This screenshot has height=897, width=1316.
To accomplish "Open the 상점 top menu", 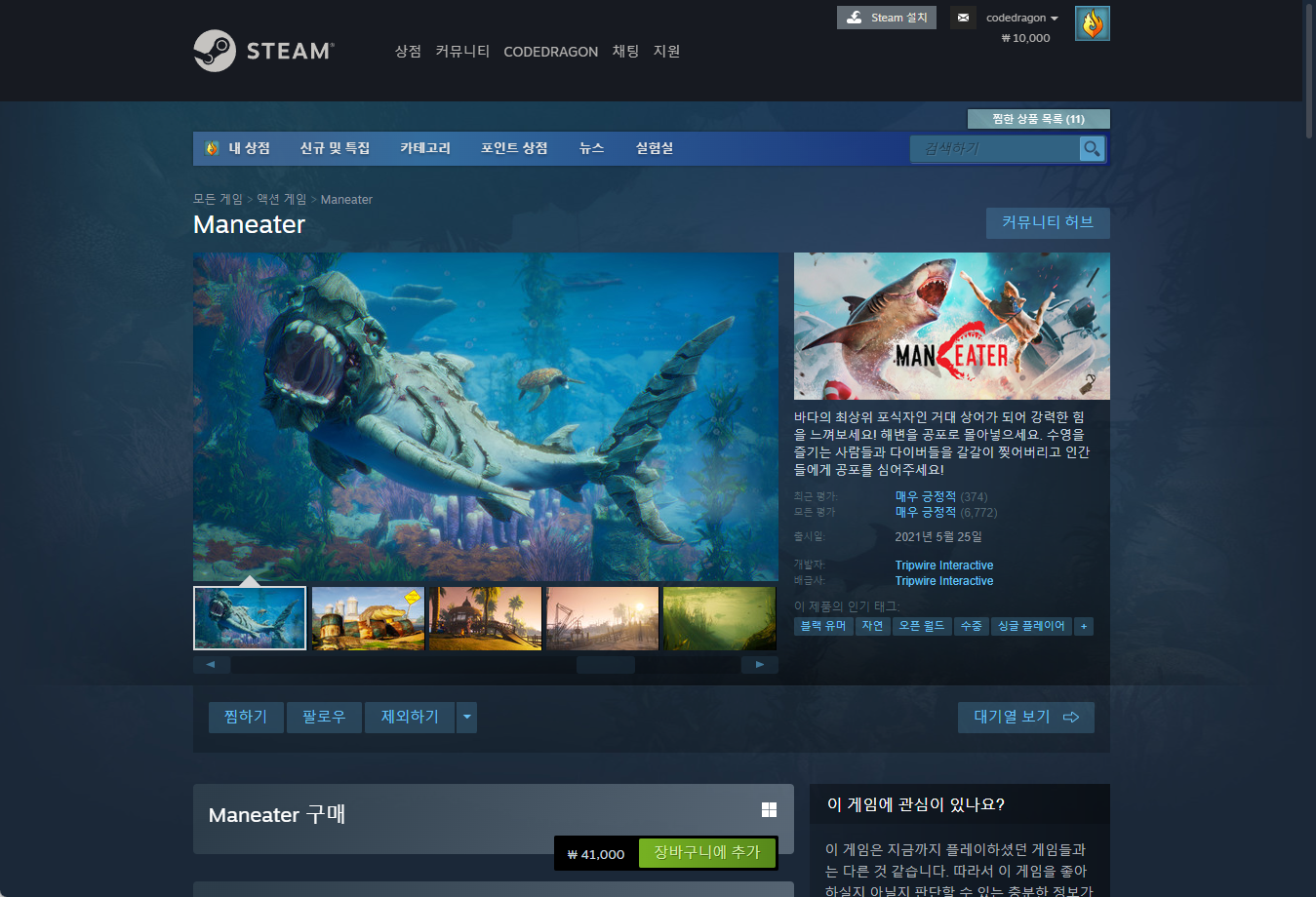I will click(408, 51).
